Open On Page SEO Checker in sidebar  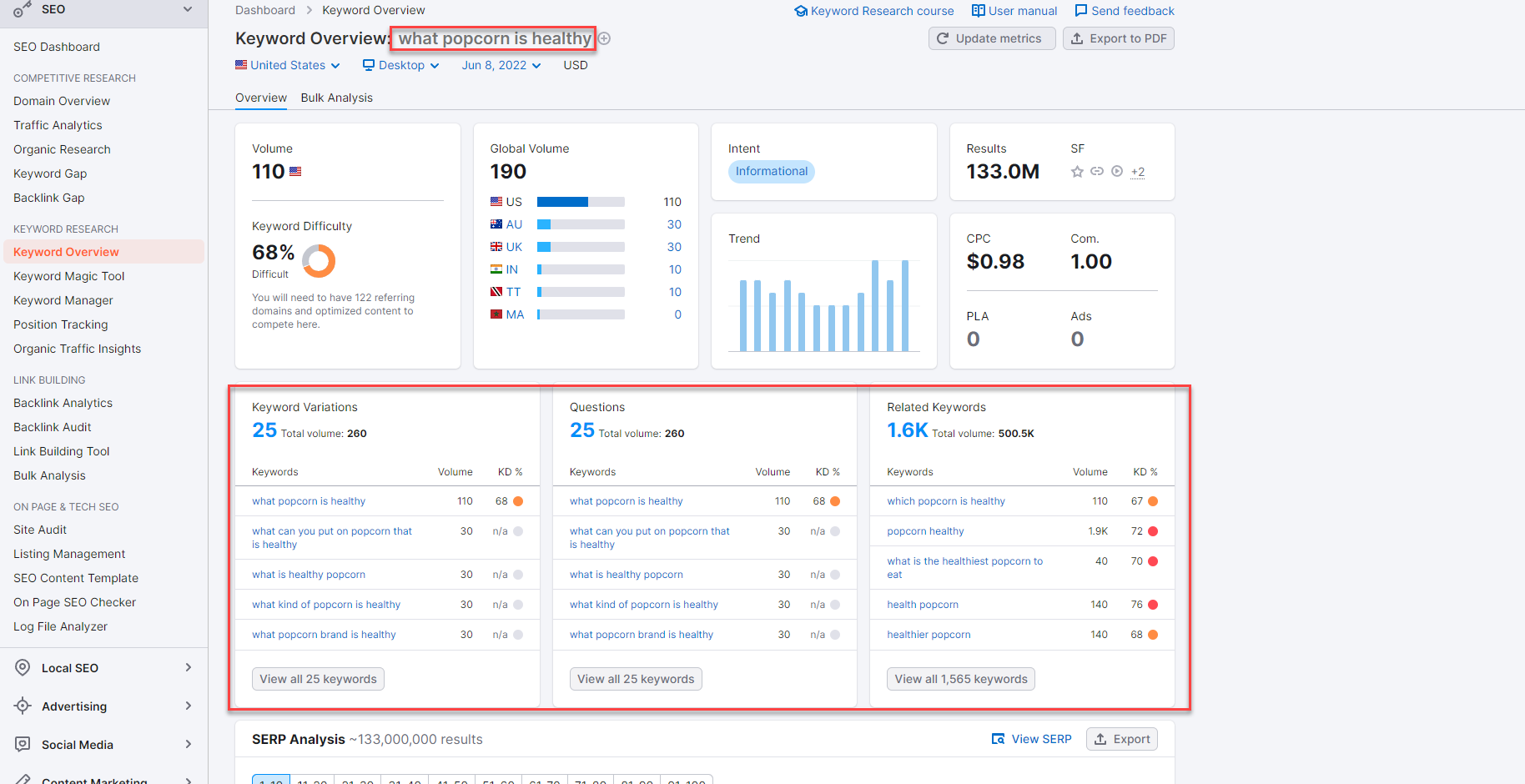click(x=74, y=602)
